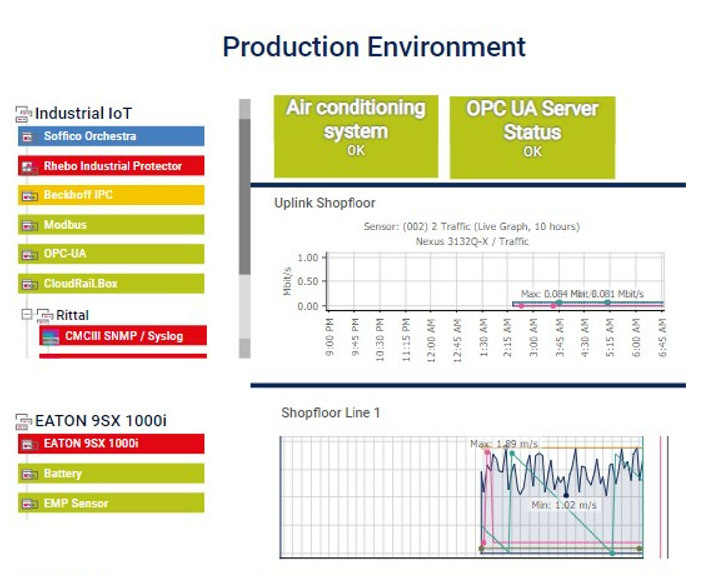Click the Beckhoff IPC device icon
The width and height of the screenshot is (708, 576).
(26, 196)
